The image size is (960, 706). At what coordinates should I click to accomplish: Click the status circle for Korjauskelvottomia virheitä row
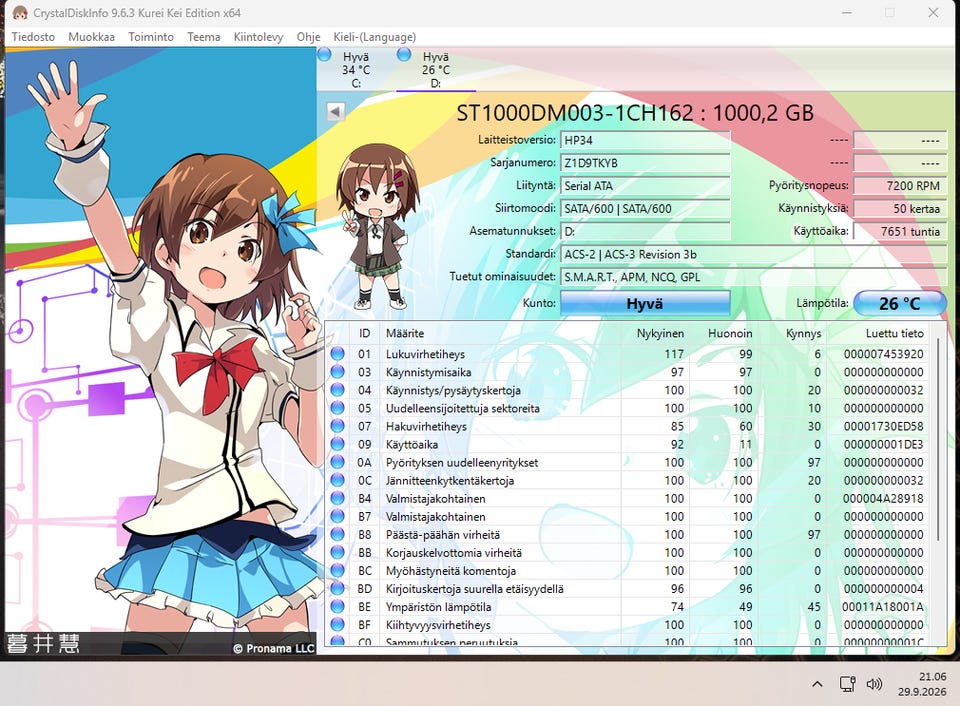click(337, 552)
